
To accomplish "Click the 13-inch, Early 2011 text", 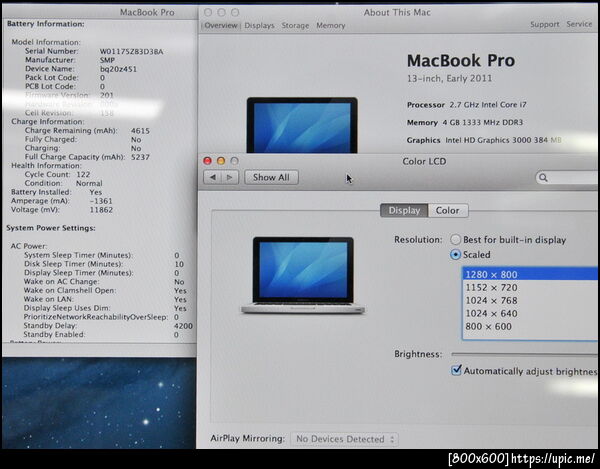I will coord(449,78).
